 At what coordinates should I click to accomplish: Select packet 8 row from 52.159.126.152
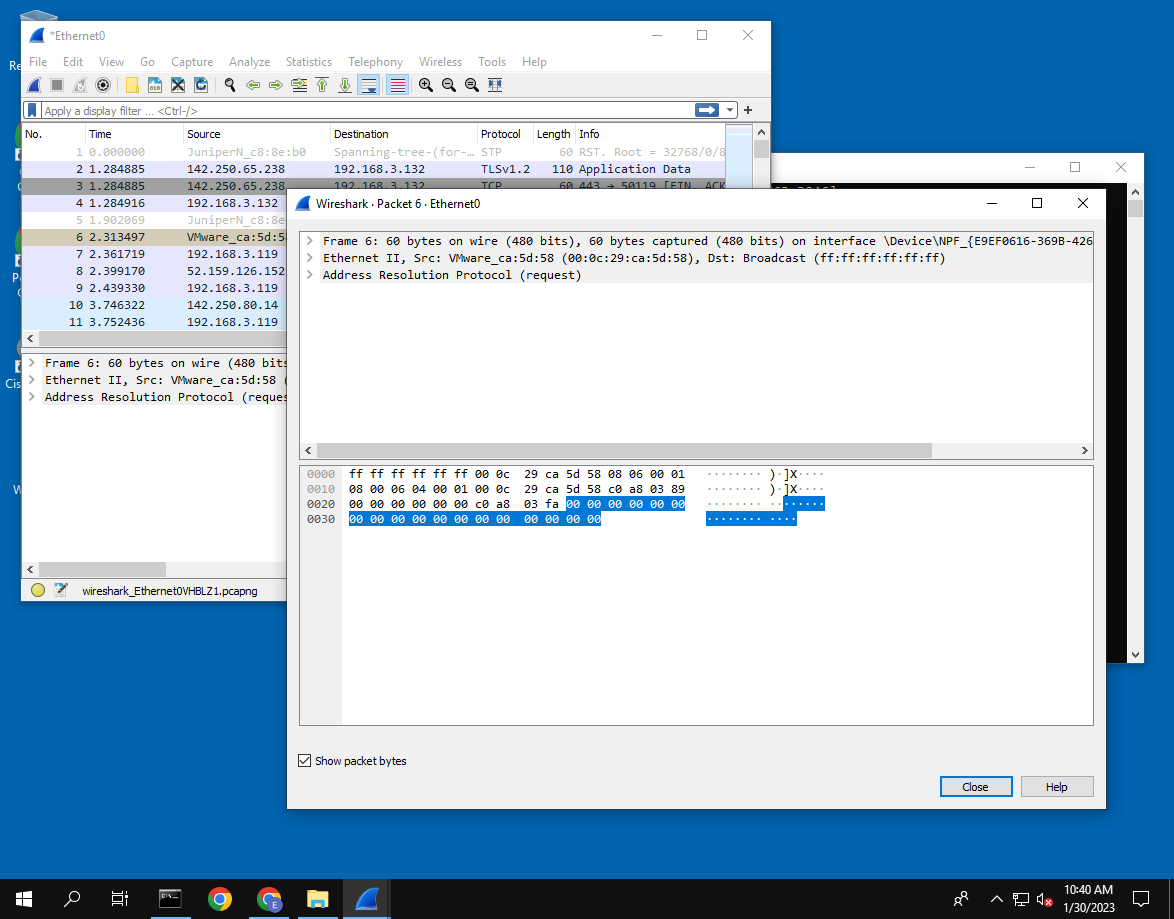pos(155,271)
